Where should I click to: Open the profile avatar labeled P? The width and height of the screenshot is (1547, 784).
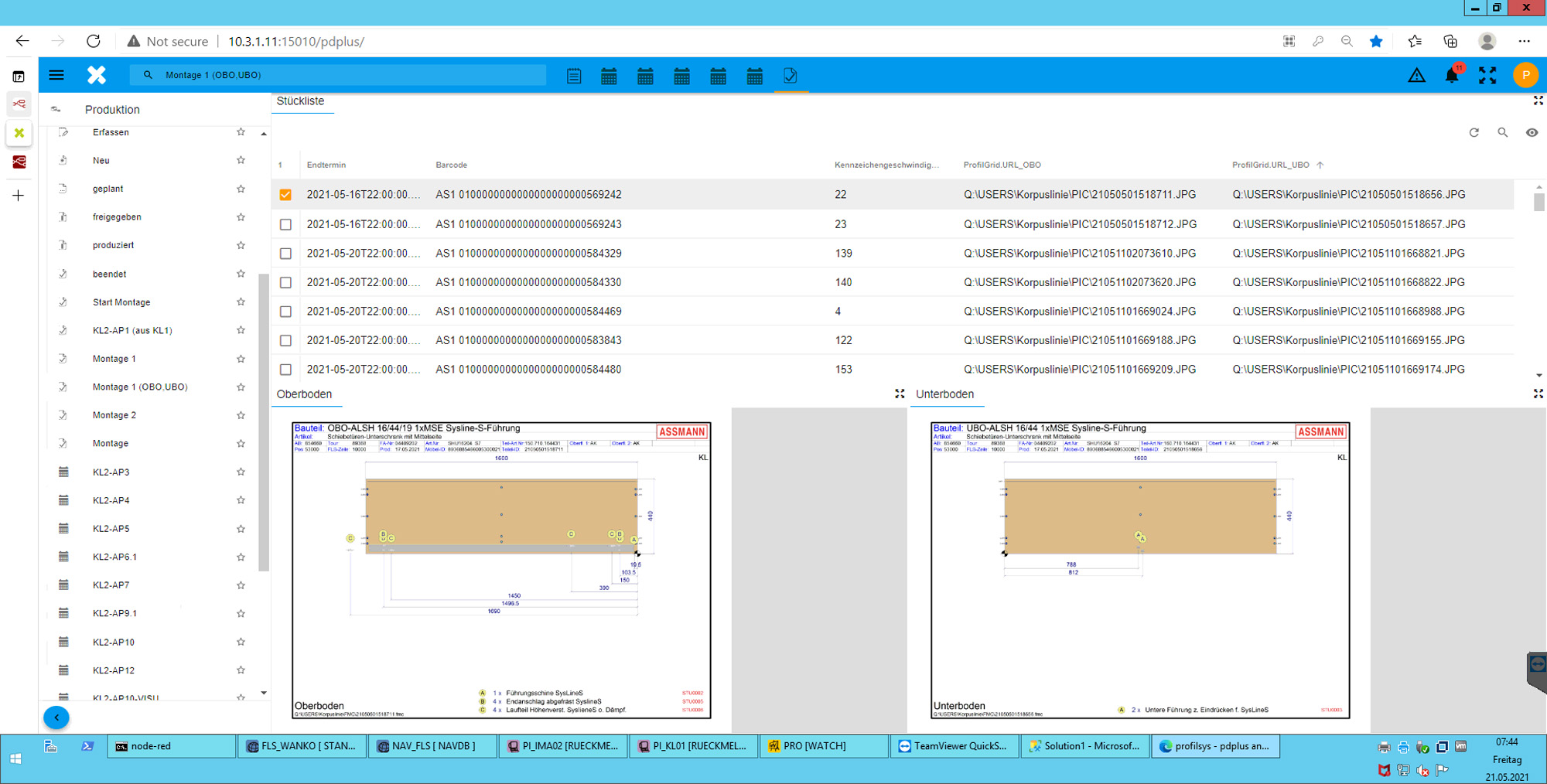(1523, 75)
